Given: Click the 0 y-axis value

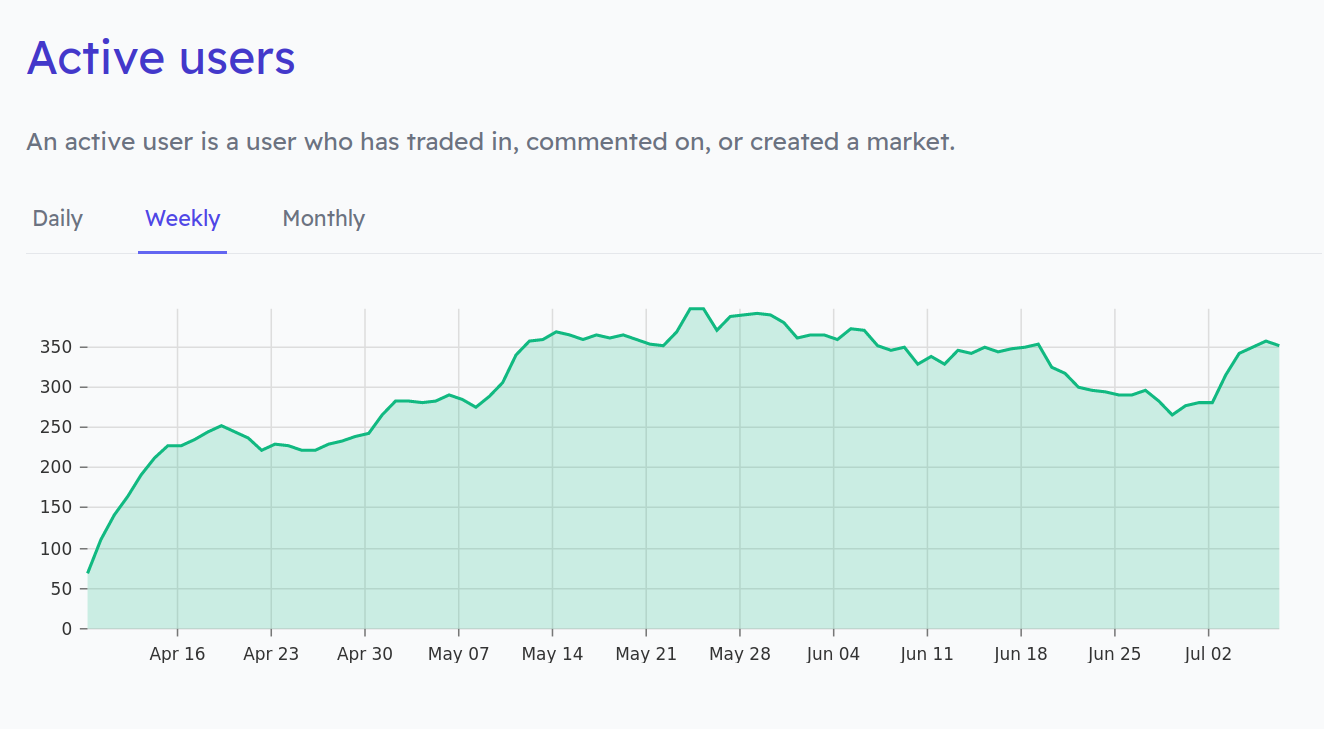Looking at the screenshot, I should tap(68, 629).
